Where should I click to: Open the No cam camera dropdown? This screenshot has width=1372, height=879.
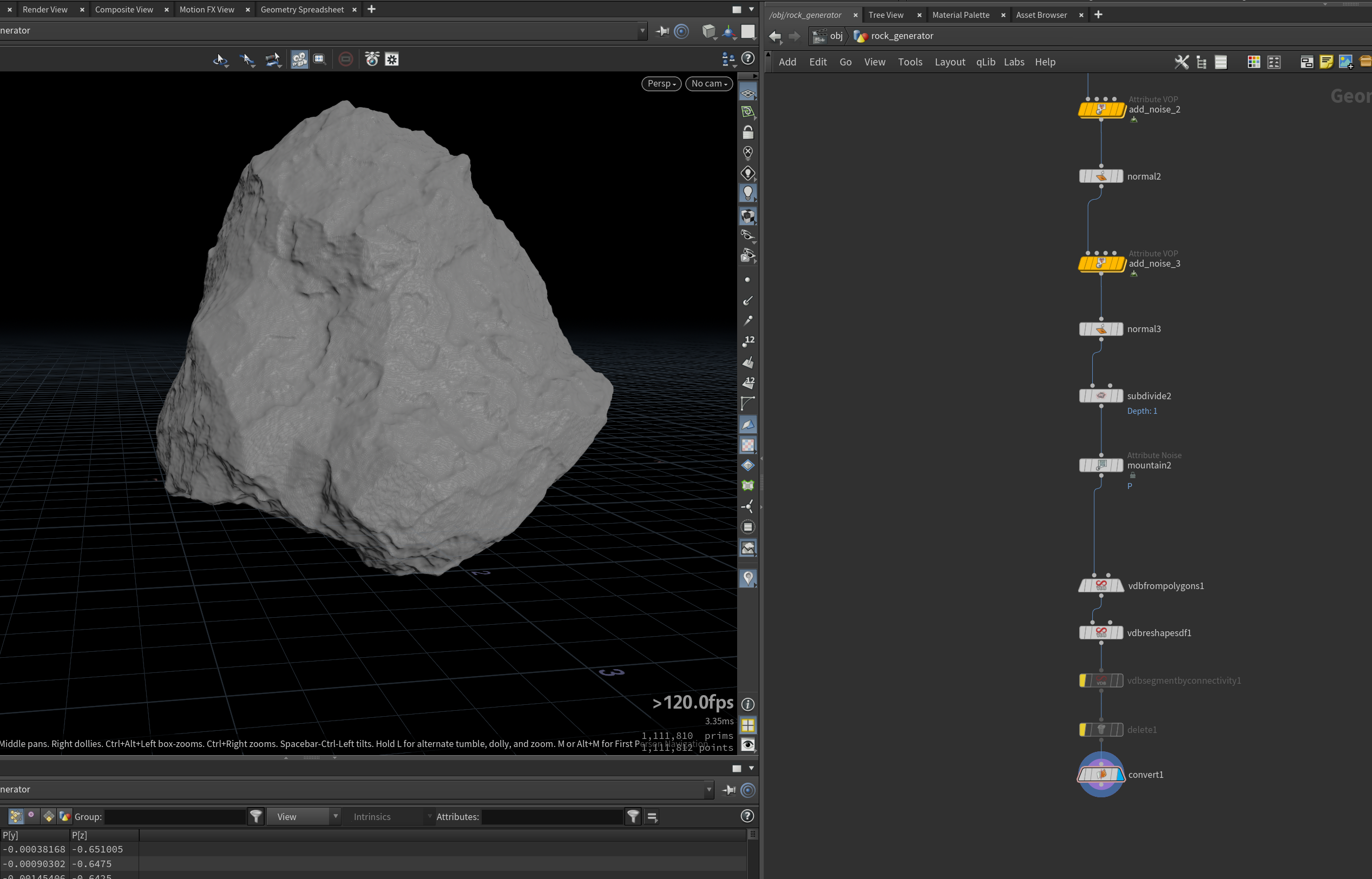pyautogui.click(x=709, y=83)
